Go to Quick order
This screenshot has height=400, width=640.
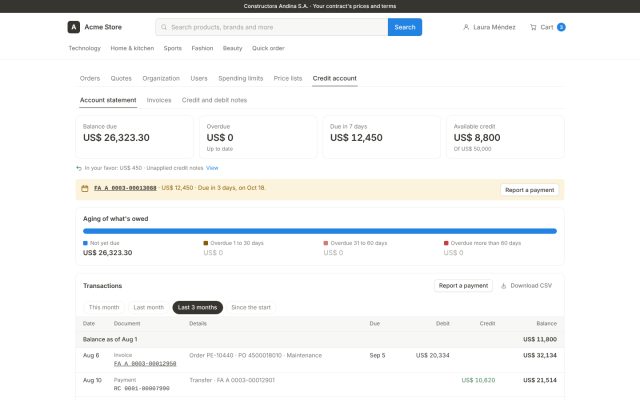coord(268,48)
